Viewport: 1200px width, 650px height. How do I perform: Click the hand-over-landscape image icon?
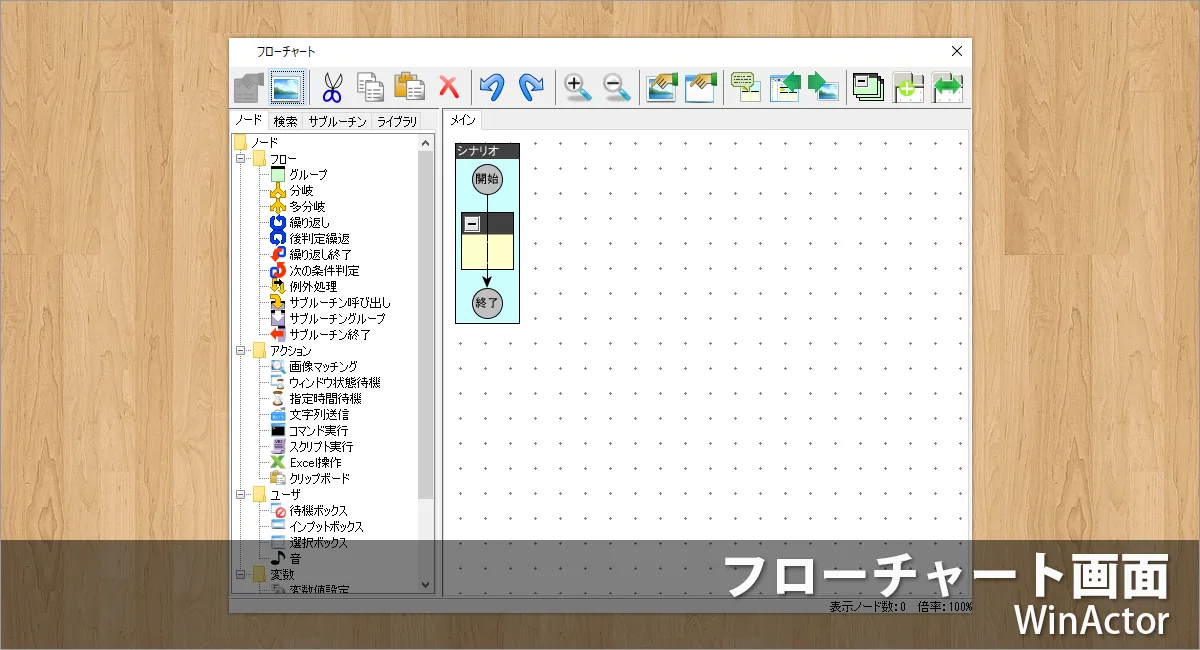pos(662,87)
